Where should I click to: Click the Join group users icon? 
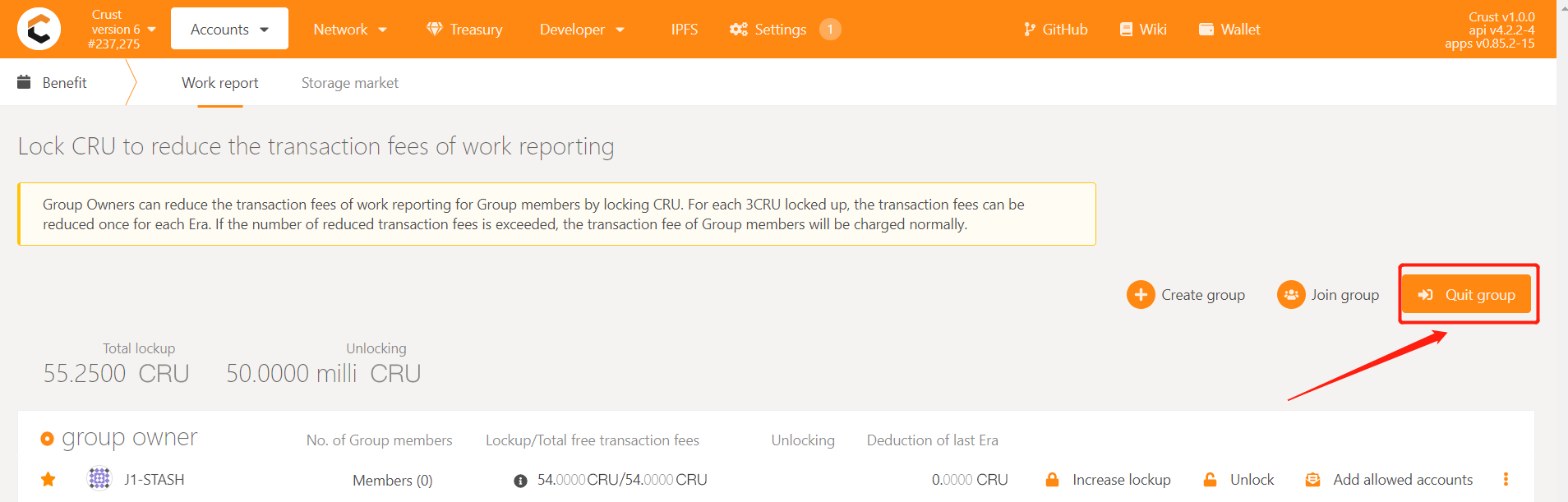[x=1291, y=294]
